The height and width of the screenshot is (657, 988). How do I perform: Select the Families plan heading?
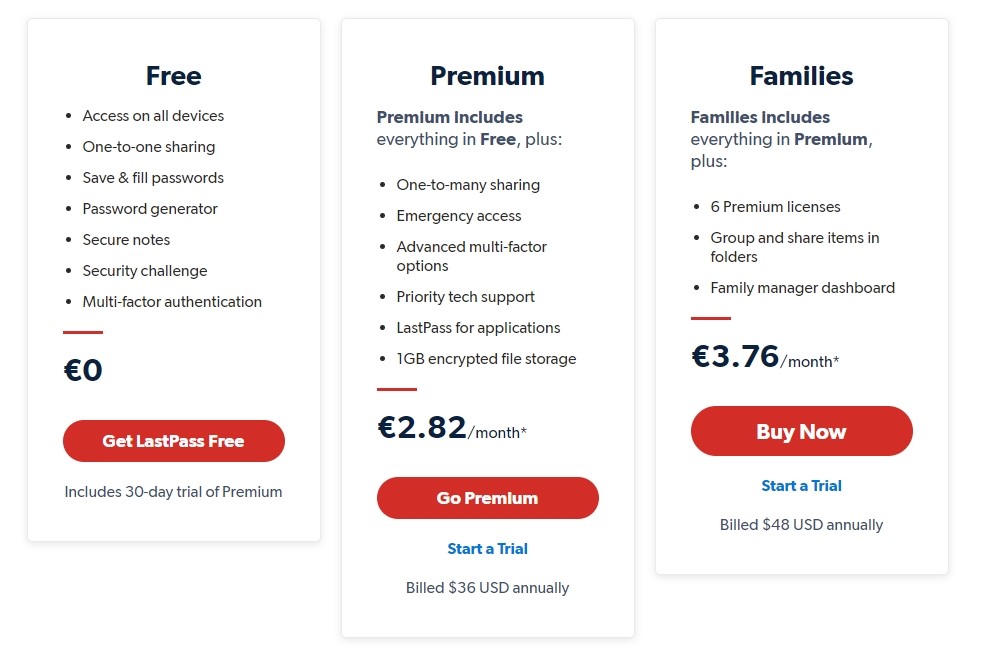(x=801, y=76)
